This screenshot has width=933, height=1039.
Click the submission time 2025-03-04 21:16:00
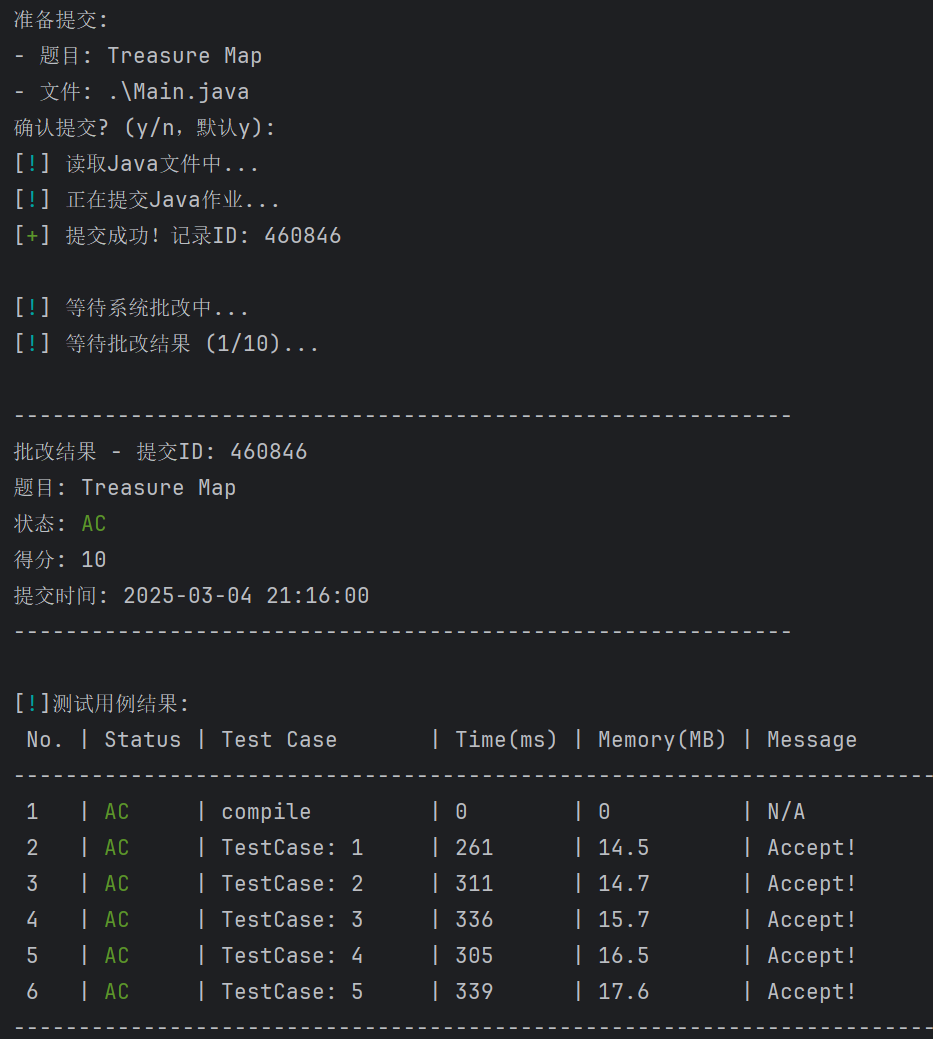[246, 596]
